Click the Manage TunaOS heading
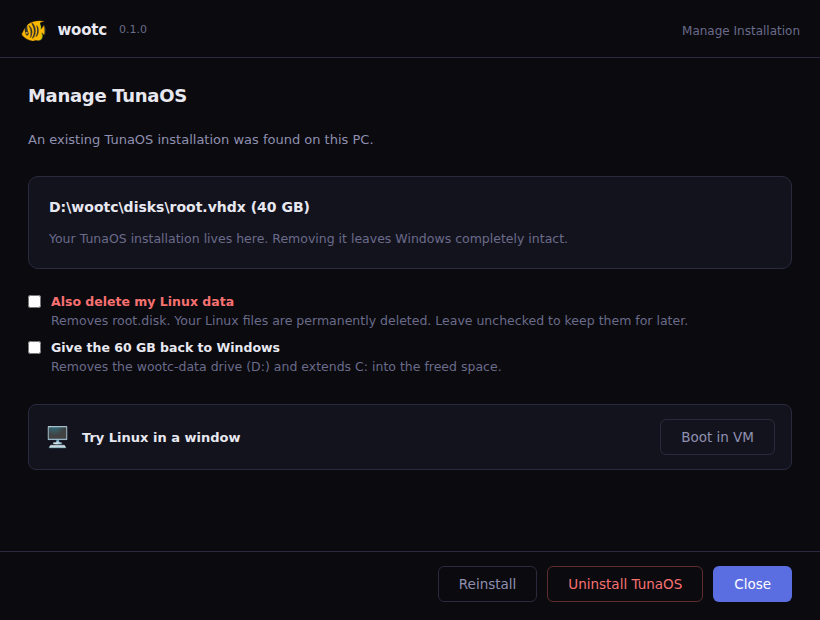820x620 pixels. click(x=107, y=96)
